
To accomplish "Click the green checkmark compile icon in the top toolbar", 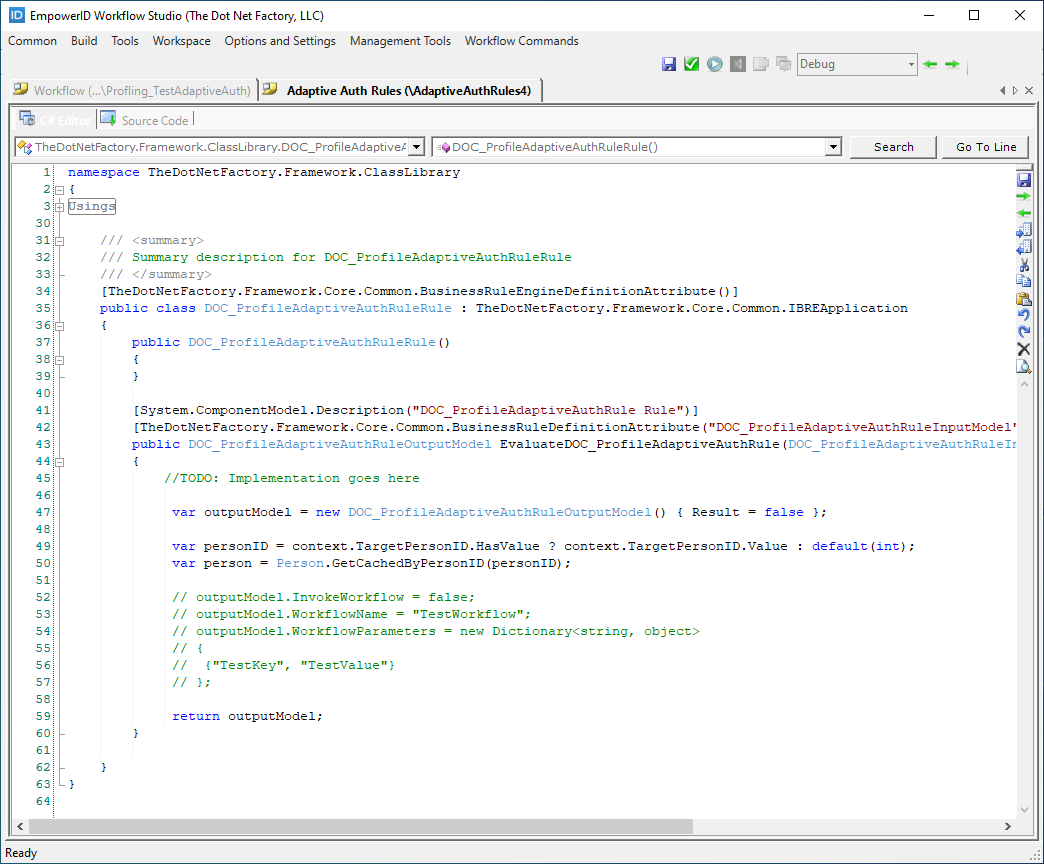I will [692, 64].
